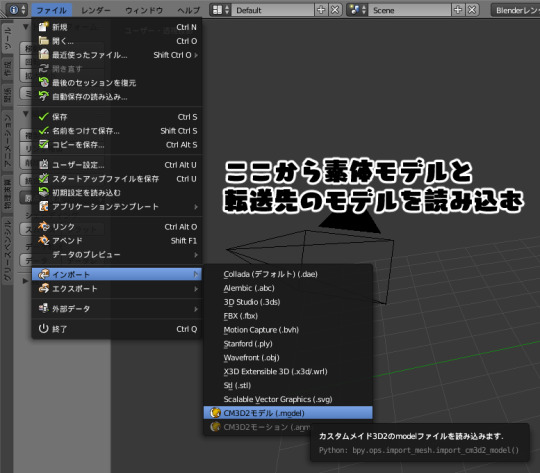Image resolution: width=540 pixels, height=473 pixels.
Task: Import 3D Studio (.3ds)
Action: (288, 302)
